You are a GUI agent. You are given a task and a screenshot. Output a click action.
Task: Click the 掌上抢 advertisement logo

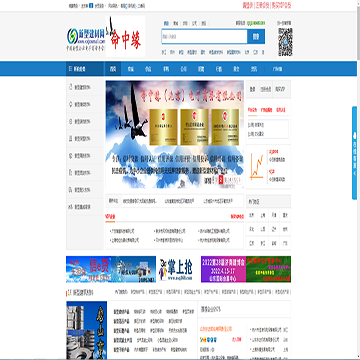(175, 269)
